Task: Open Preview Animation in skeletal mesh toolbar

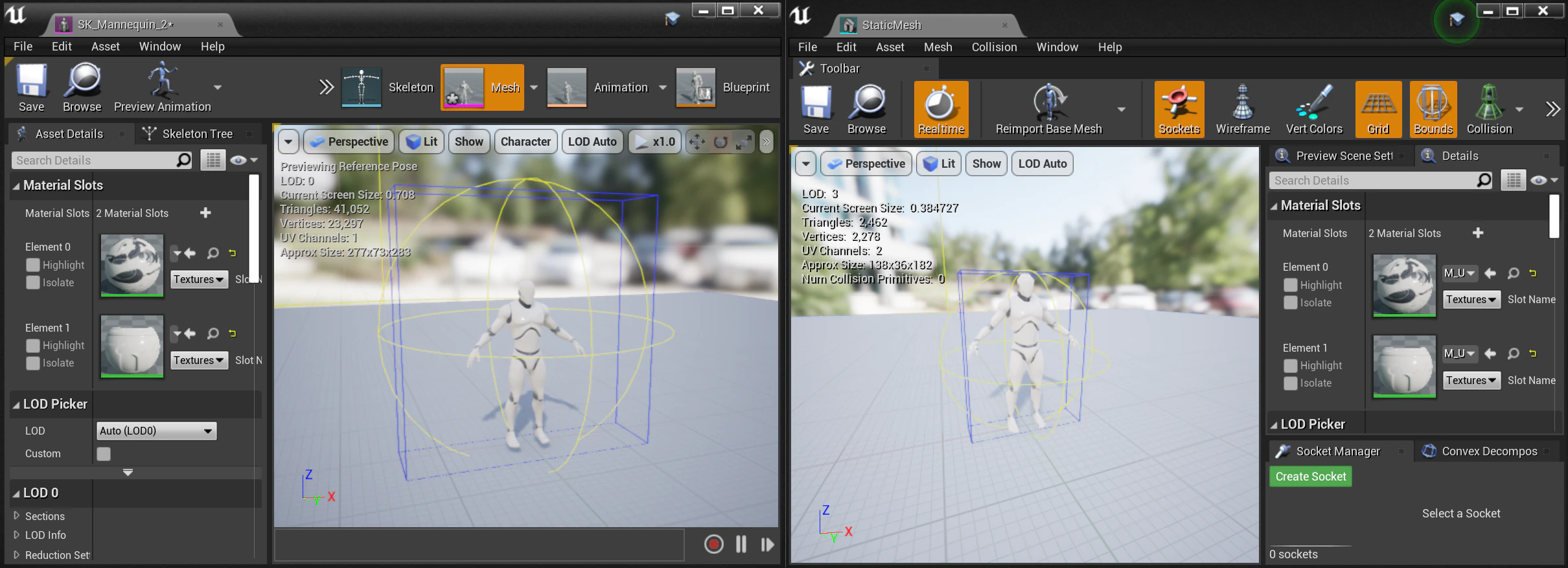Action: click(162, 87)
